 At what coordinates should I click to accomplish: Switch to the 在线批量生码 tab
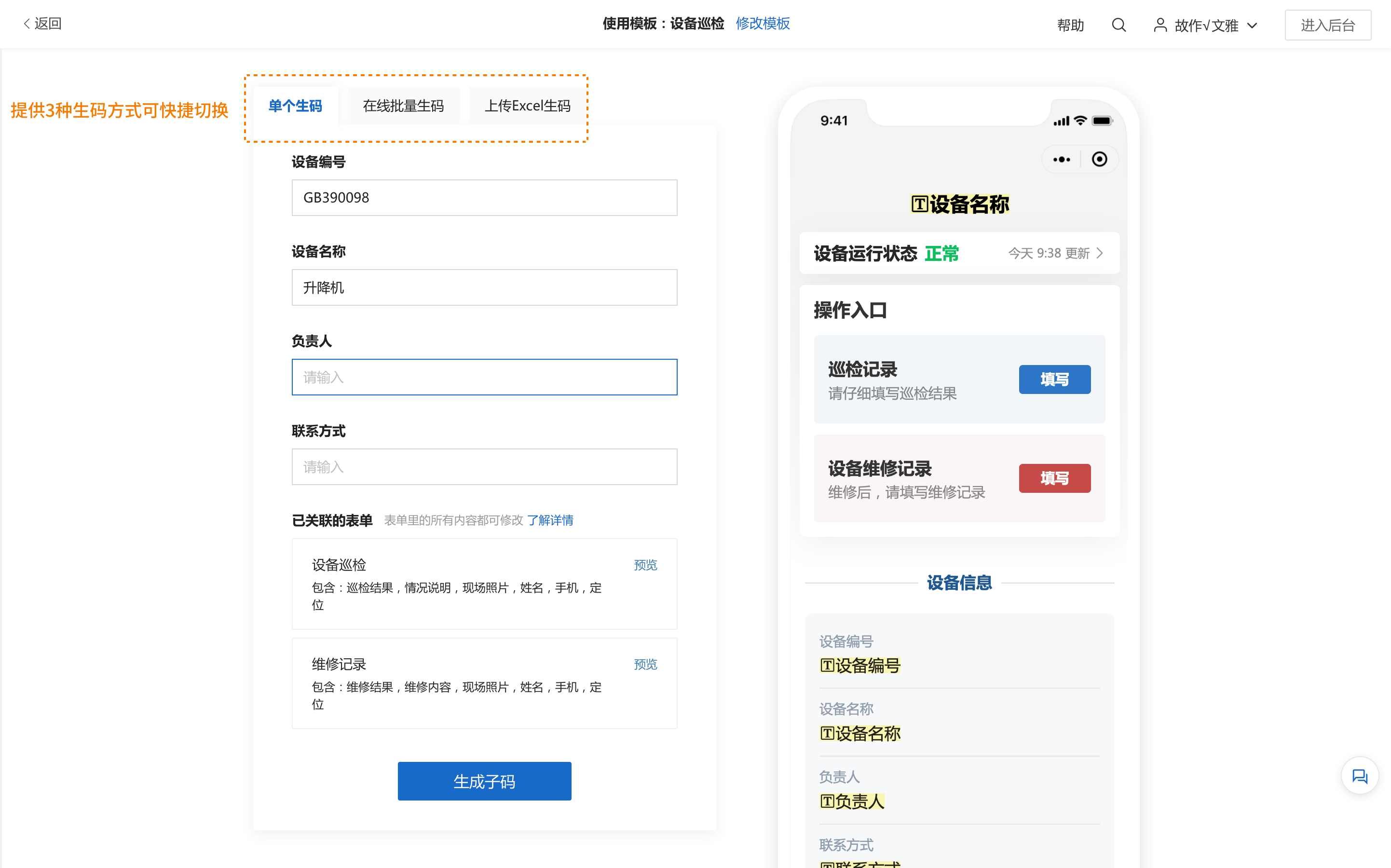403,106
